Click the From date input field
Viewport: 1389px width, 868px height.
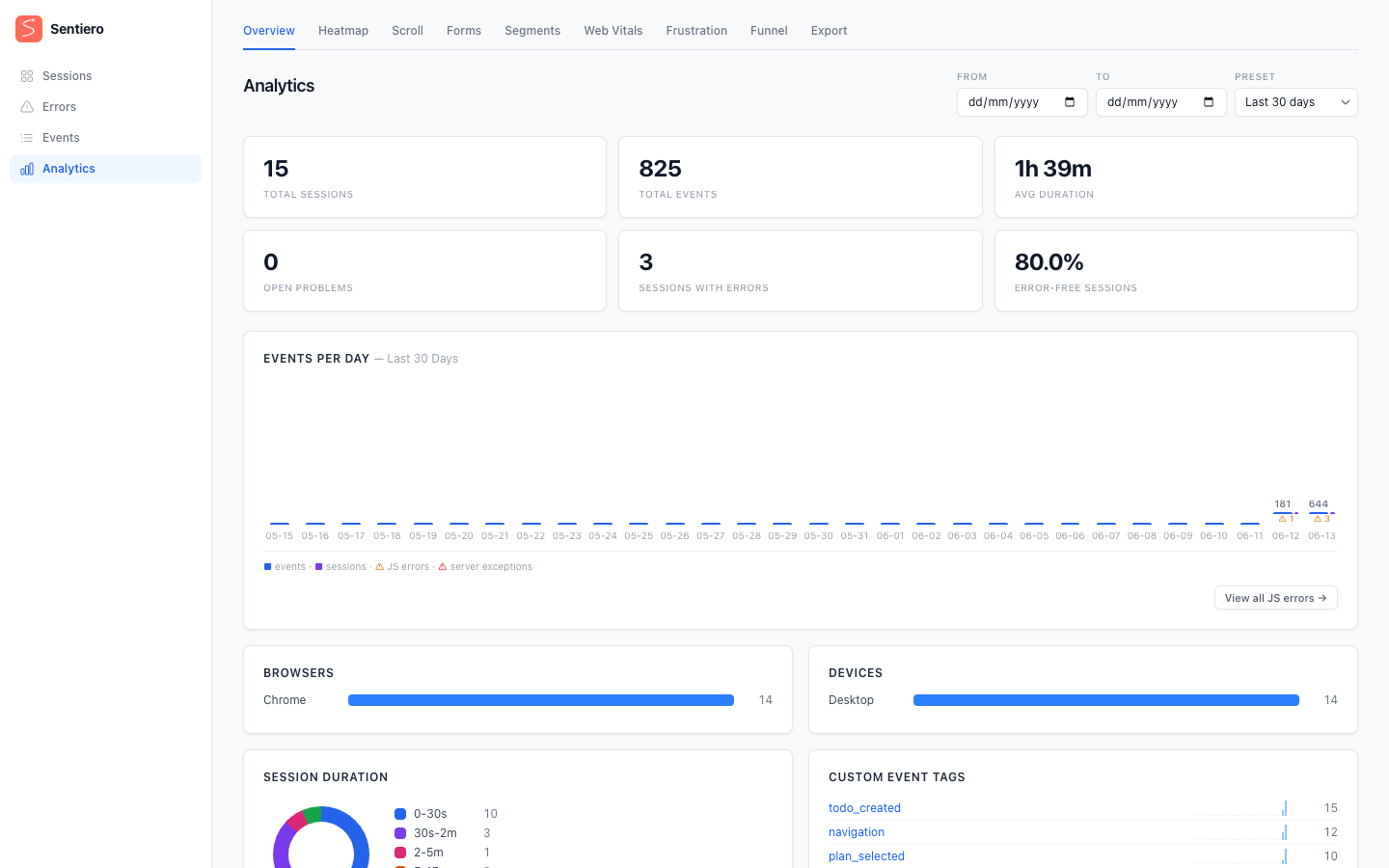1022,102
